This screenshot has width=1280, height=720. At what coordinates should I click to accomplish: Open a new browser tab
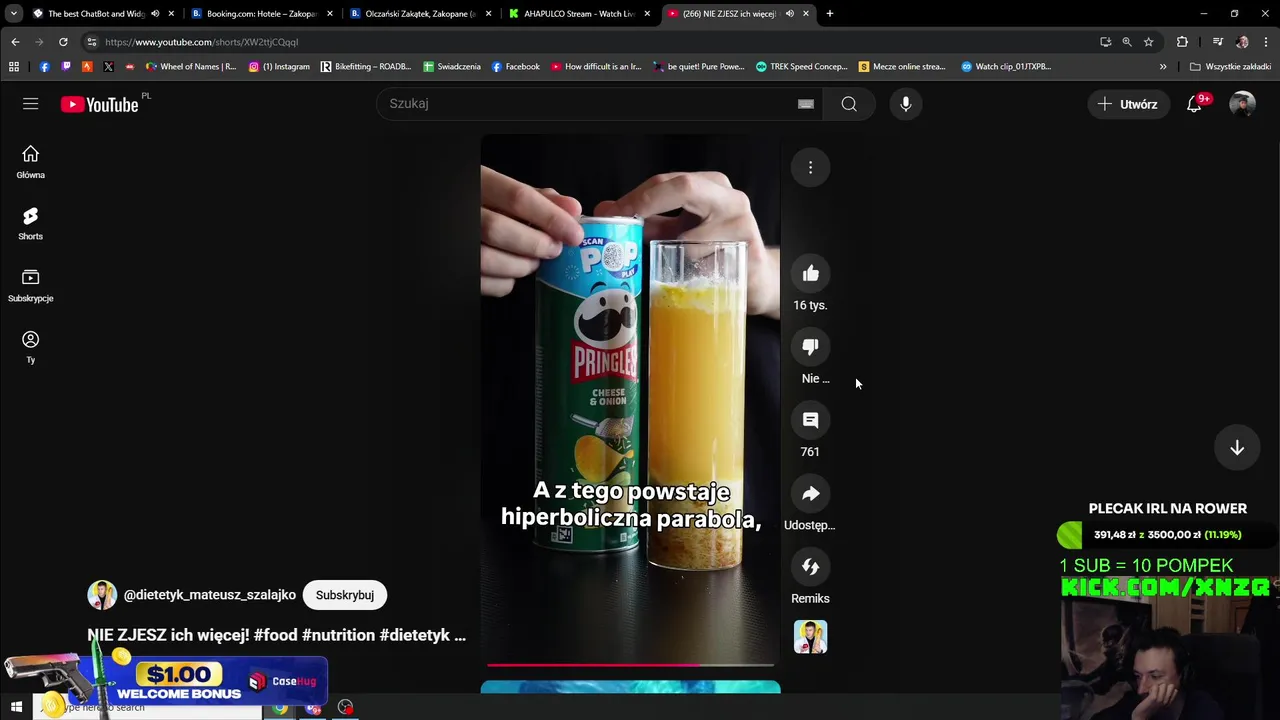829,14
